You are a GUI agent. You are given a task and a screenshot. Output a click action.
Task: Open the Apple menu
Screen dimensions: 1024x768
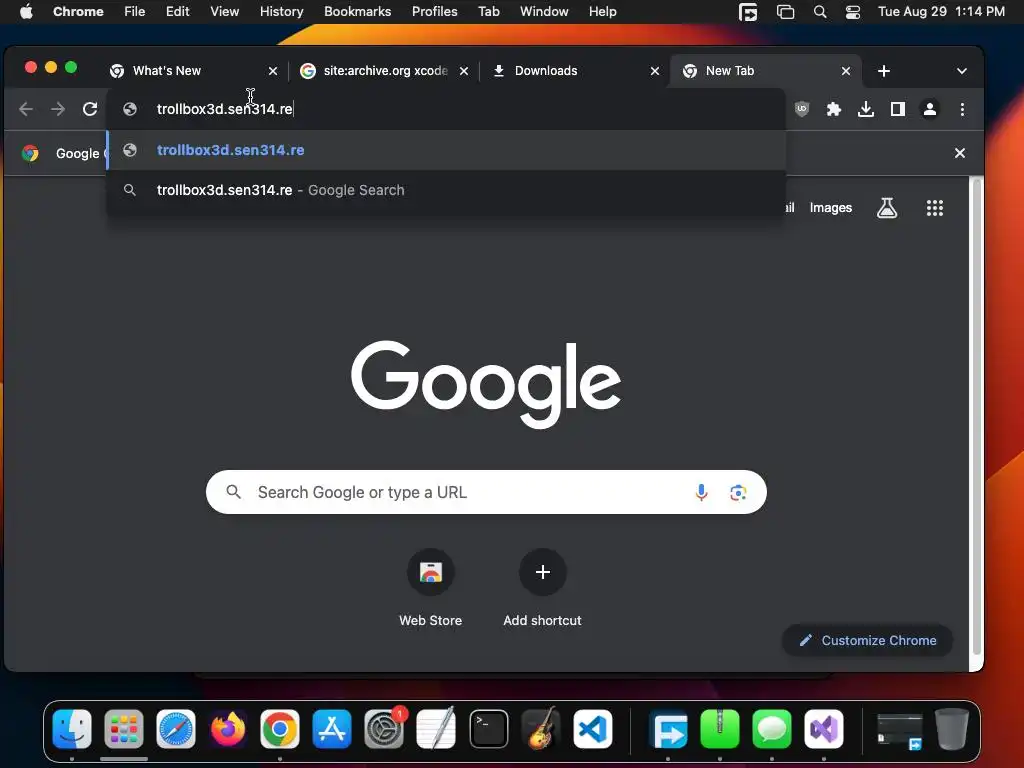[26, 12]
